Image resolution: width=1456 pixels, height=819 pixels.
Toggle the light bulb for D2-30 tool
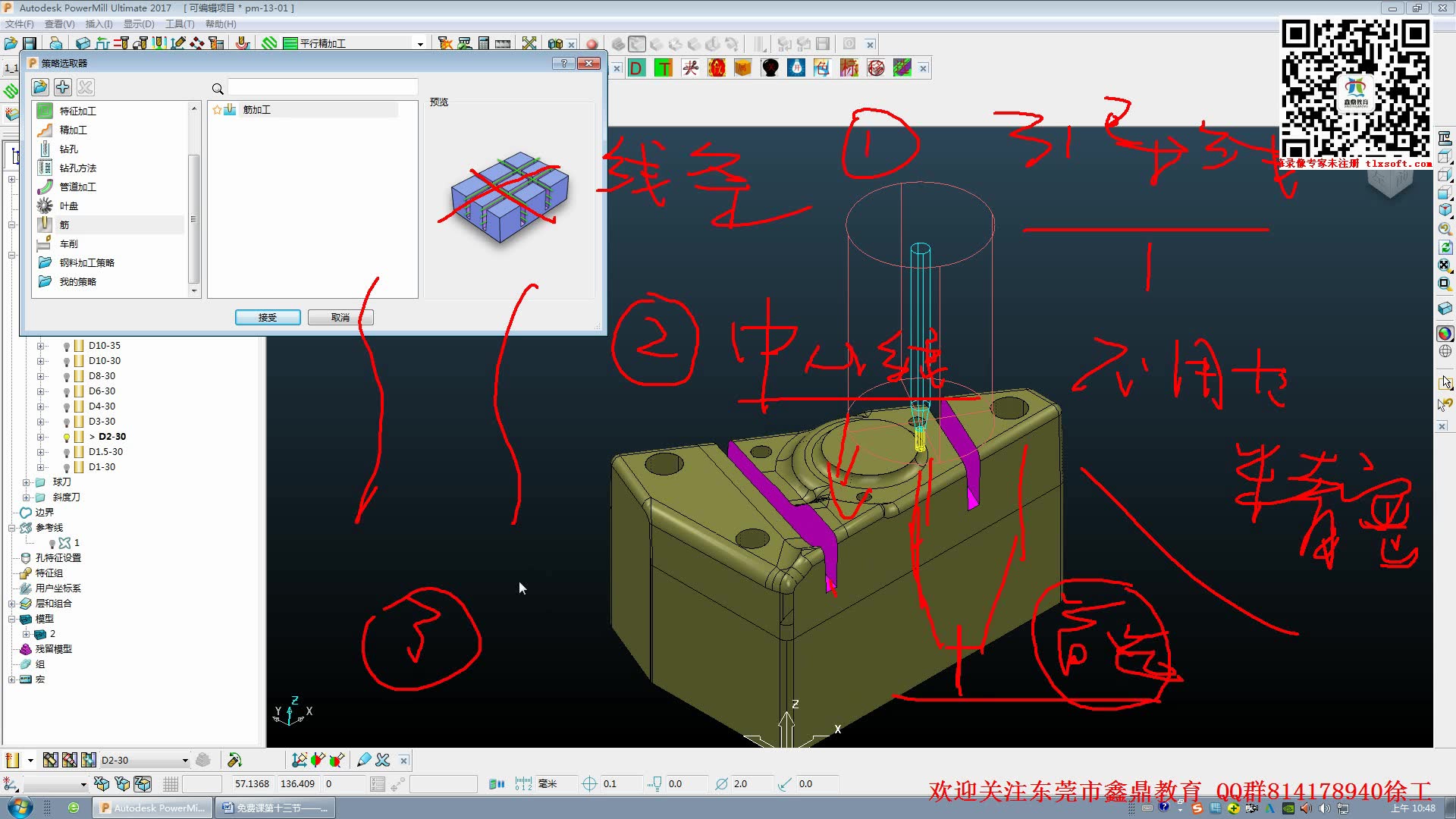[67, 437]
